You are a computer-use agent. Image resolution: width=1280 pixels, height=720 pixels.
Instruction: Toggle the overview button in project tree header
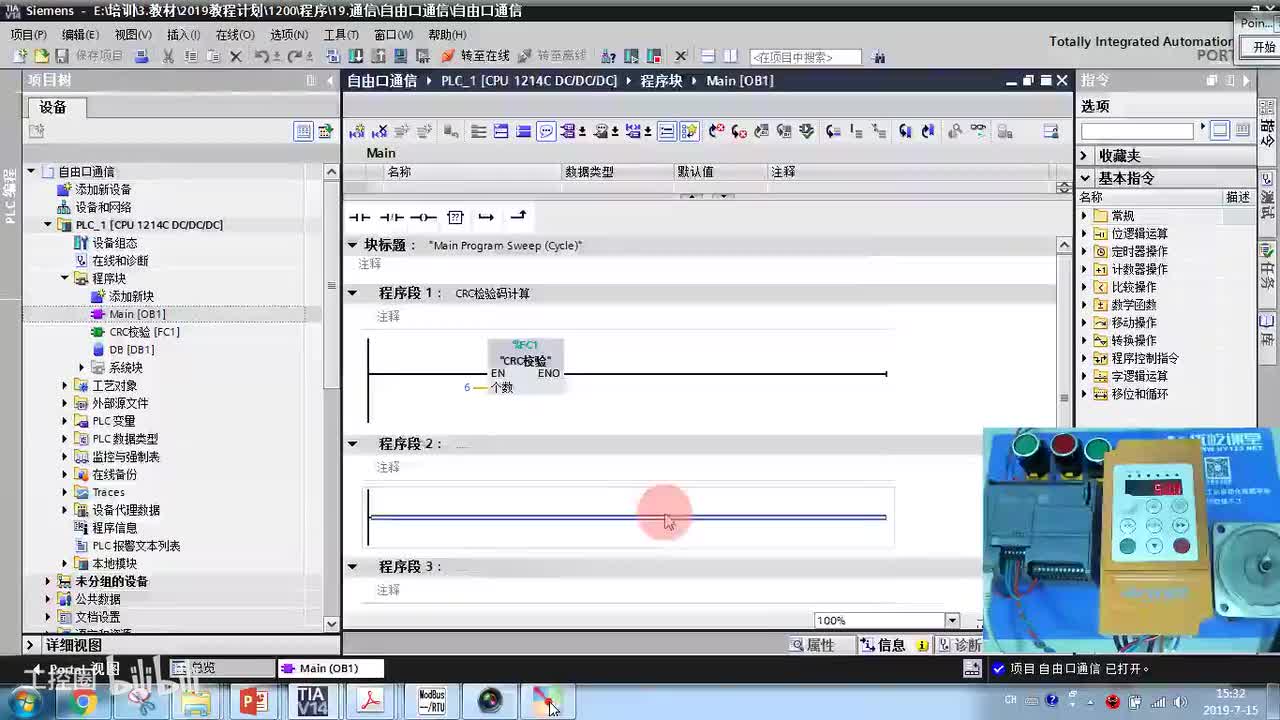303,131
